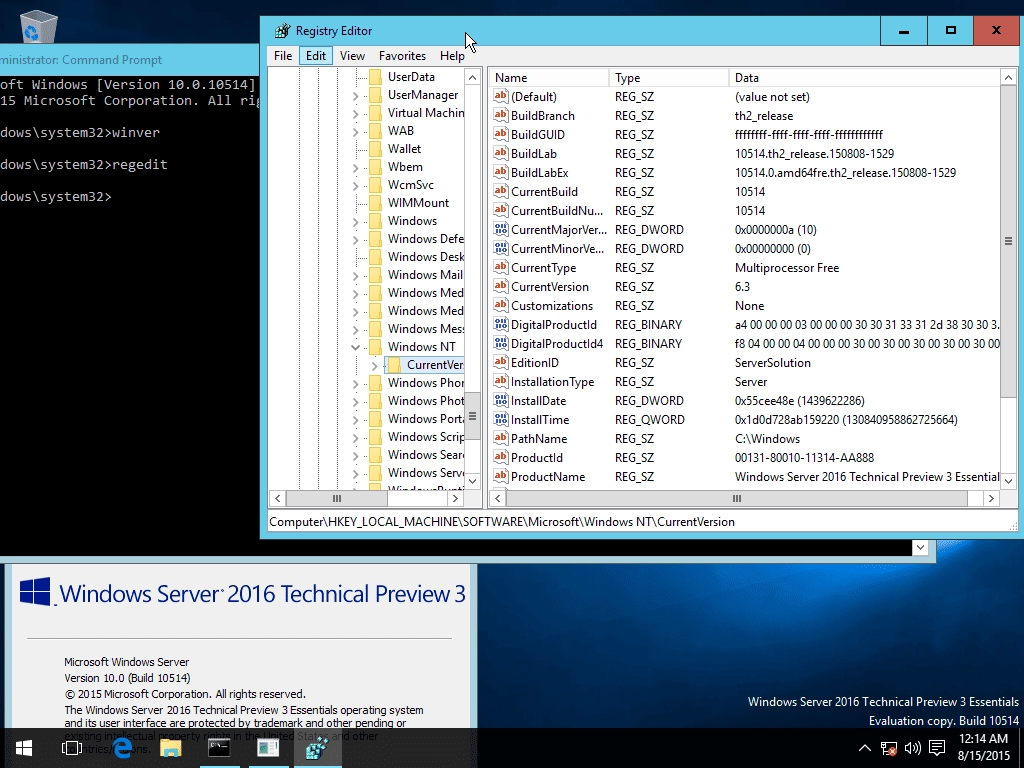Select the Windows Search tree item
1024x768 pixels.
point(425,455)
